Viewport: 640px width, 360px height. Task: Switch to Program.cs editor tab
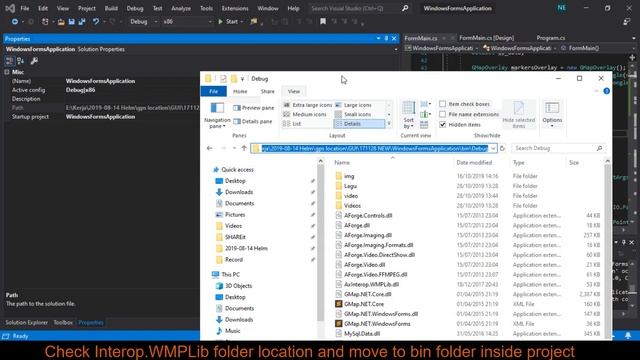[551, 38]
